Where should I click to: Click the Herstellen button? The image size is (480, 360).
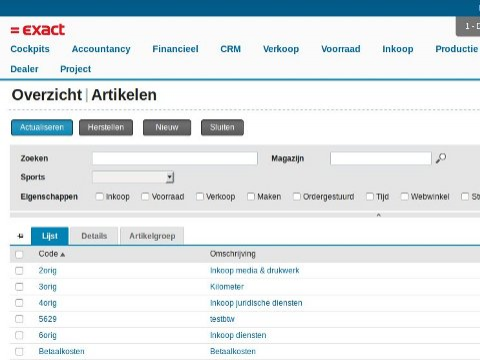106,127
